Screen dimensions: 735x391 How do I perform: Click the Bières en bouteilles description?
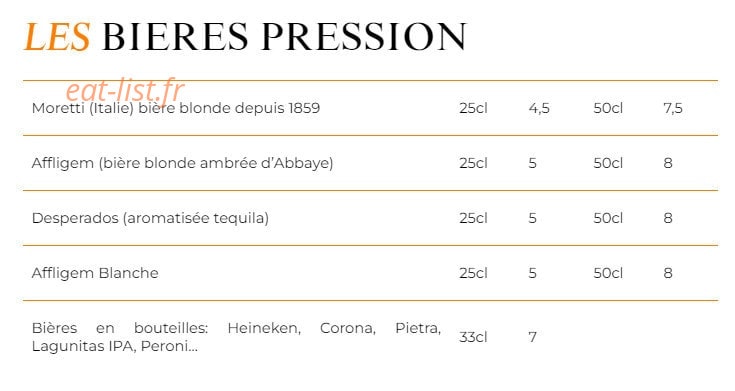tap(236, 337)
